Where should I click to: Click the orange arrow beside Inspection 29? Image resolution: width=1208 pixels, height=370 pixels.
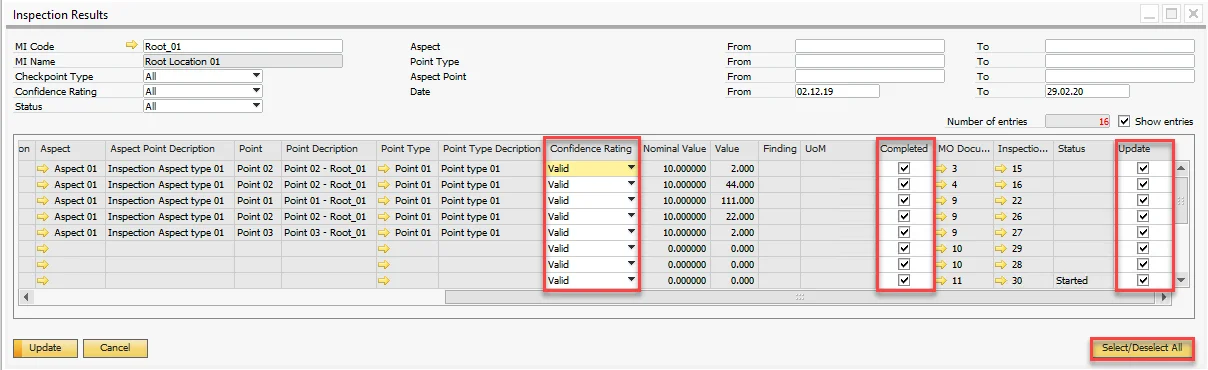point(1001,249)
